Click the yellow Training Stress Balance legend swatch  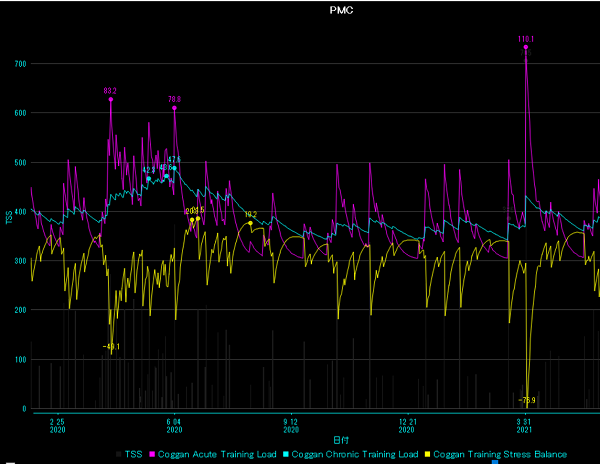tap(427, 454)
